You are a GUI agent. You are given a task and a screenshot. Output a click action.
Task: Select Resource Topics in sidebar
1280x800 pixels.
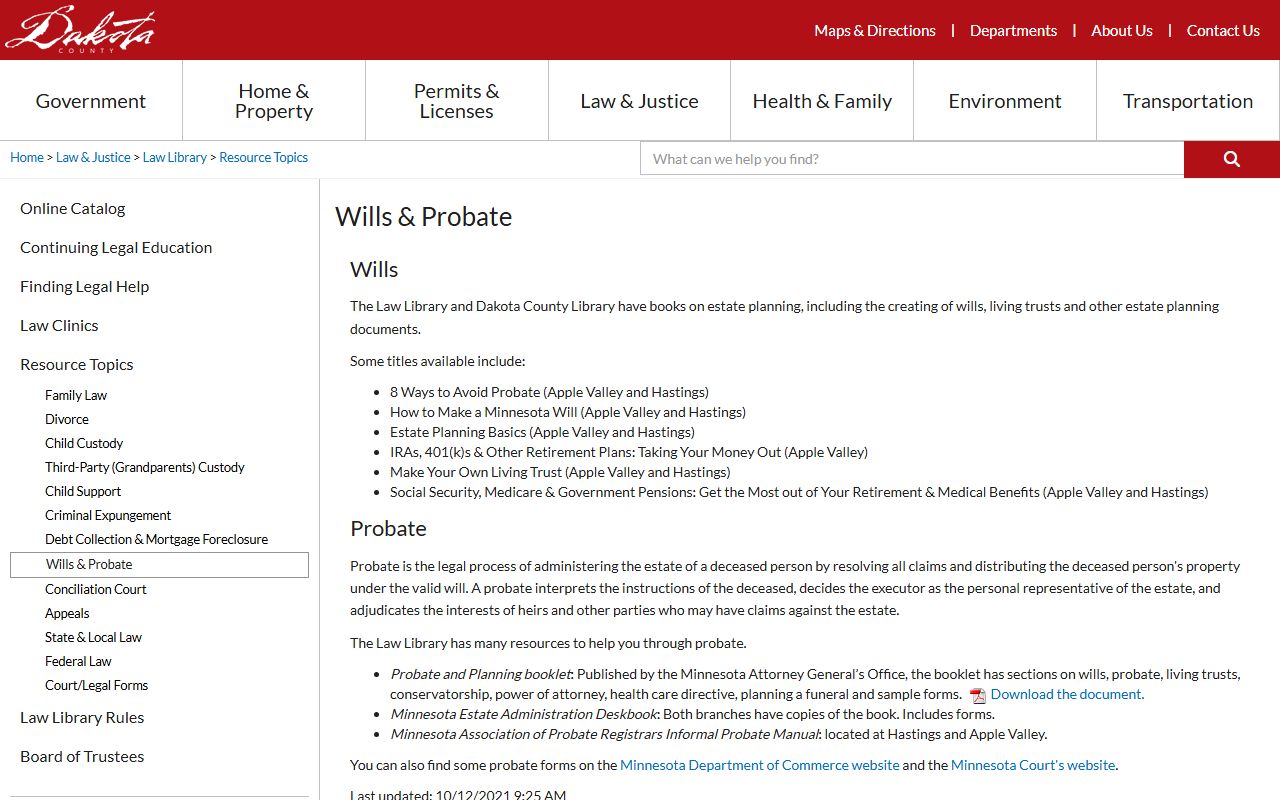coord(77,364)
